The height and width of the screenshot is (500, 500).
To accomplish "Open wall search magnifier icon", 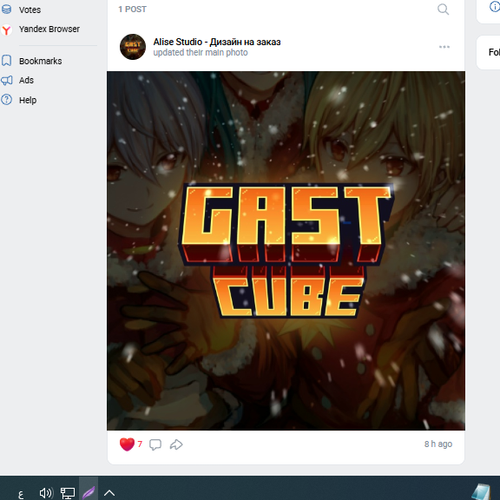I will (x=443, y=9).
